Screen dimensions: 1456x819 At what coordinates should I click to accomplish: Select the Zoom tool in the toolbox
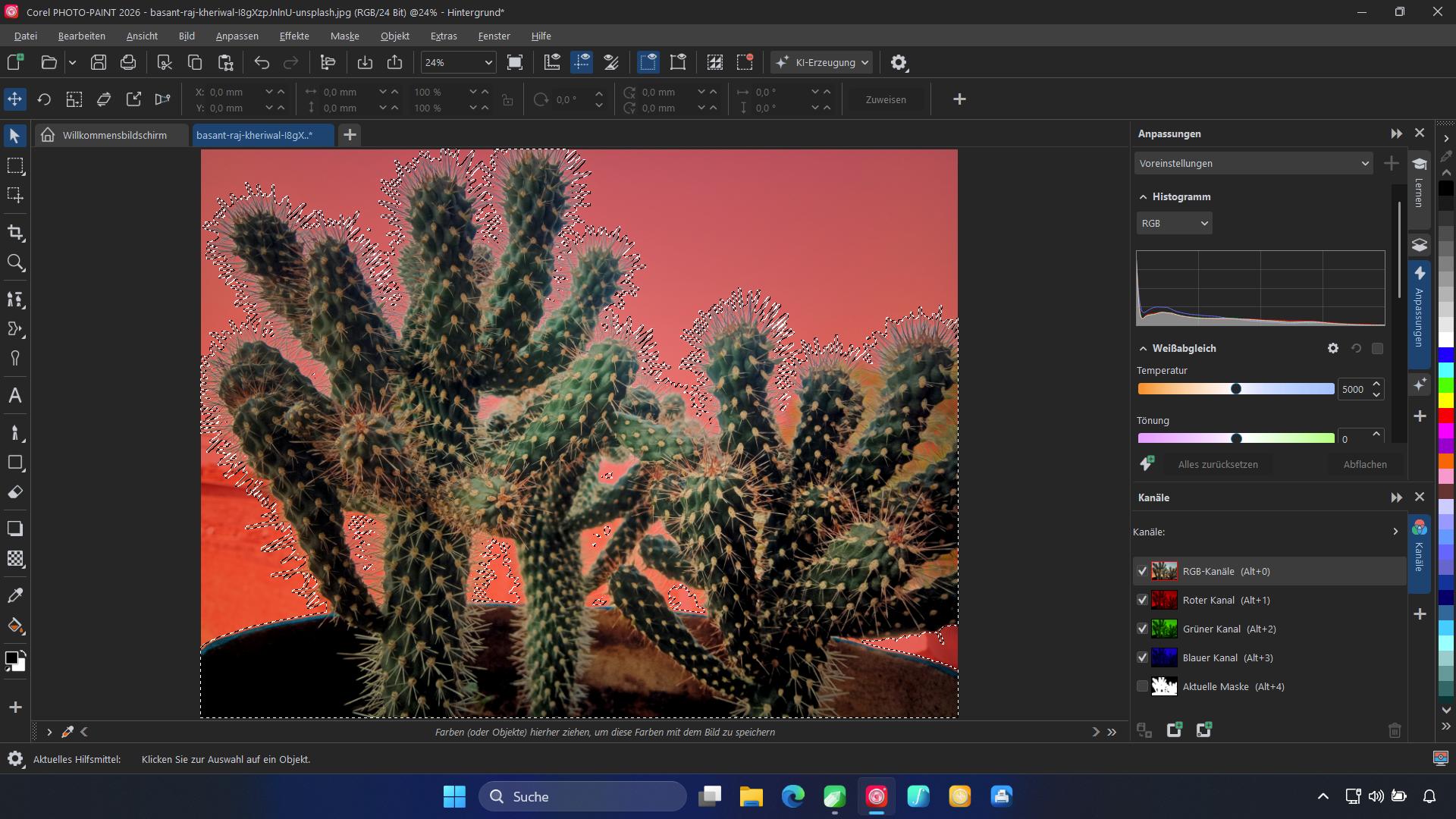(x=15, y=263)
